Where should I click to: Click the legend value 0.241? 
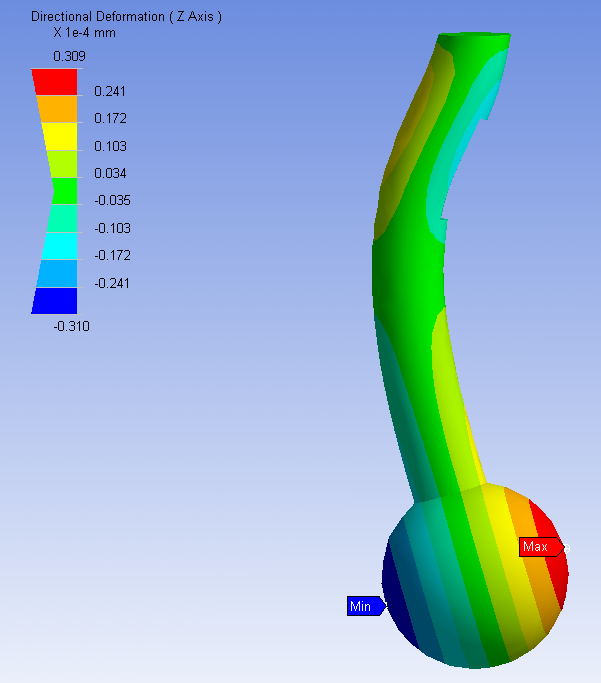coord(110,91)
